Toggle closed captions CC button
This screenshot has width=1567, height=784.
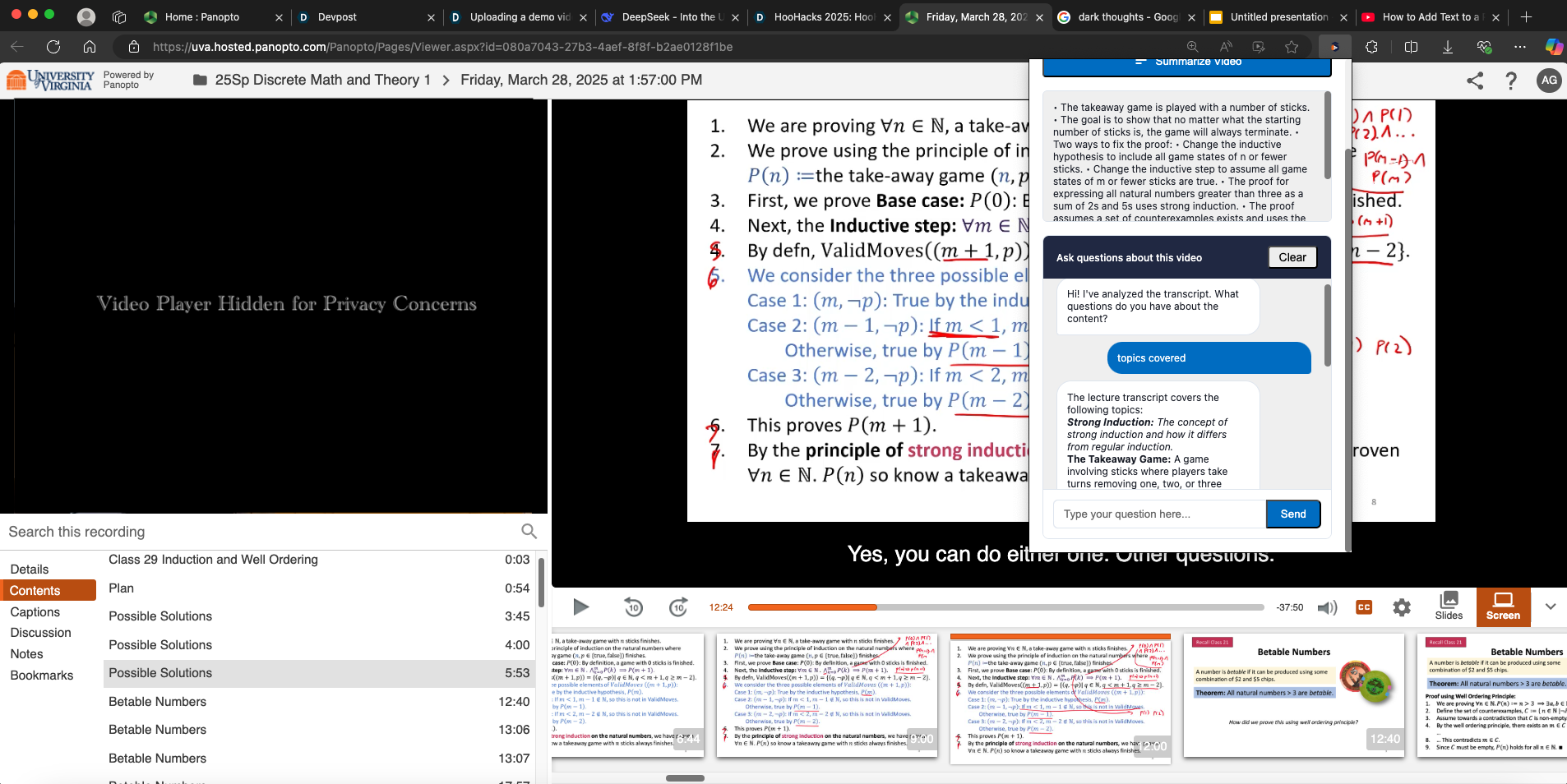click(x=1364, y=607)
